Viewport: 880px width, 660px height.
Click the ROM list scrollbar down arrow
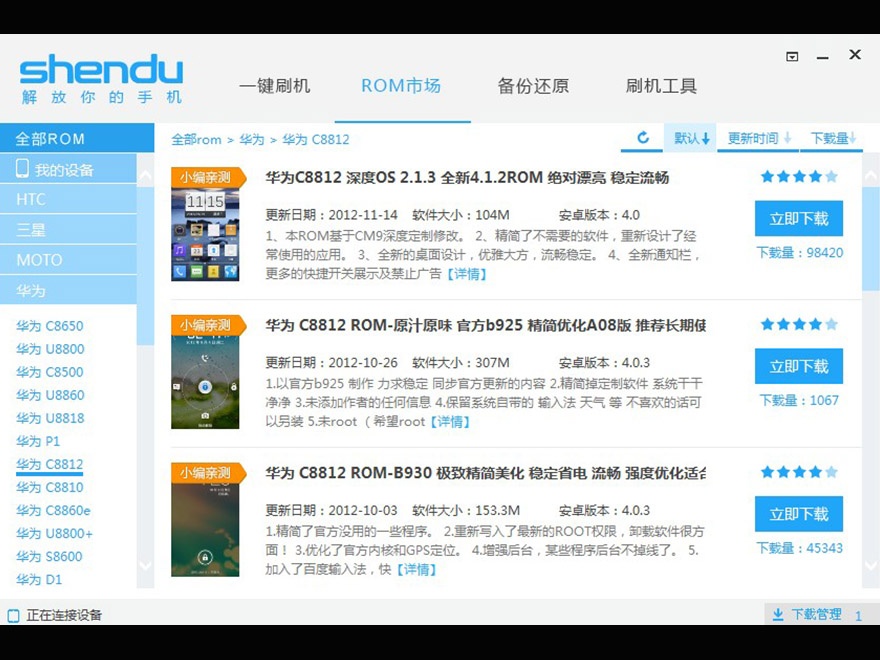[x=872, y=565]
